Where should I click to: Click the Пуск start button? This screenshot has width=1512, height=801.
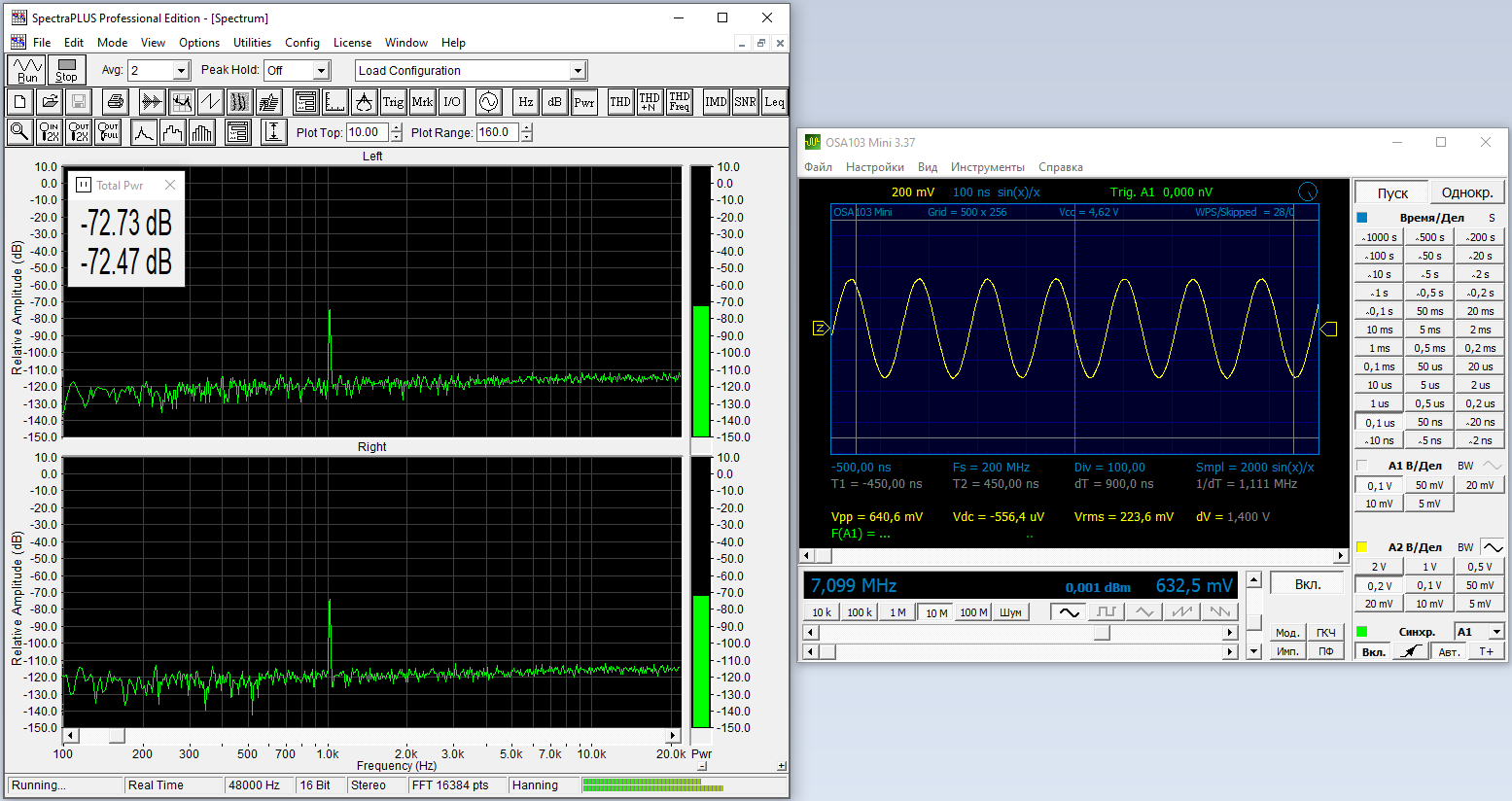1391,192
